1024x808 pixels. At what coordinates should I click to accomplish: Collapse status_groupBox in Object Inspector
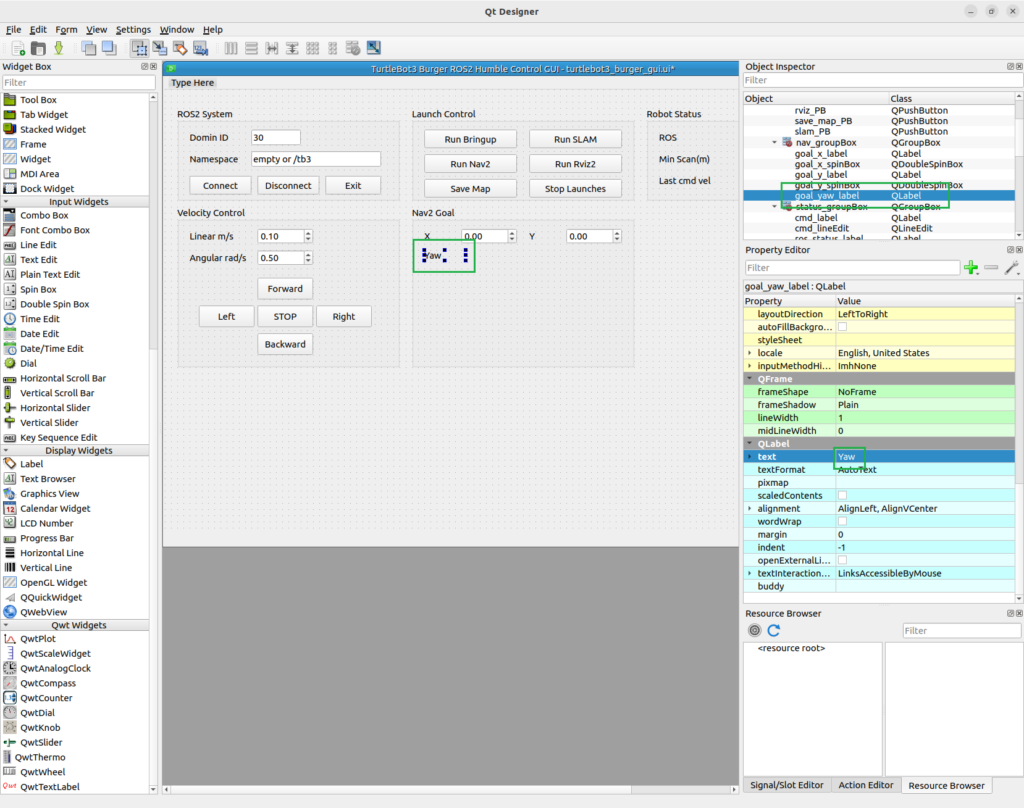775,206
